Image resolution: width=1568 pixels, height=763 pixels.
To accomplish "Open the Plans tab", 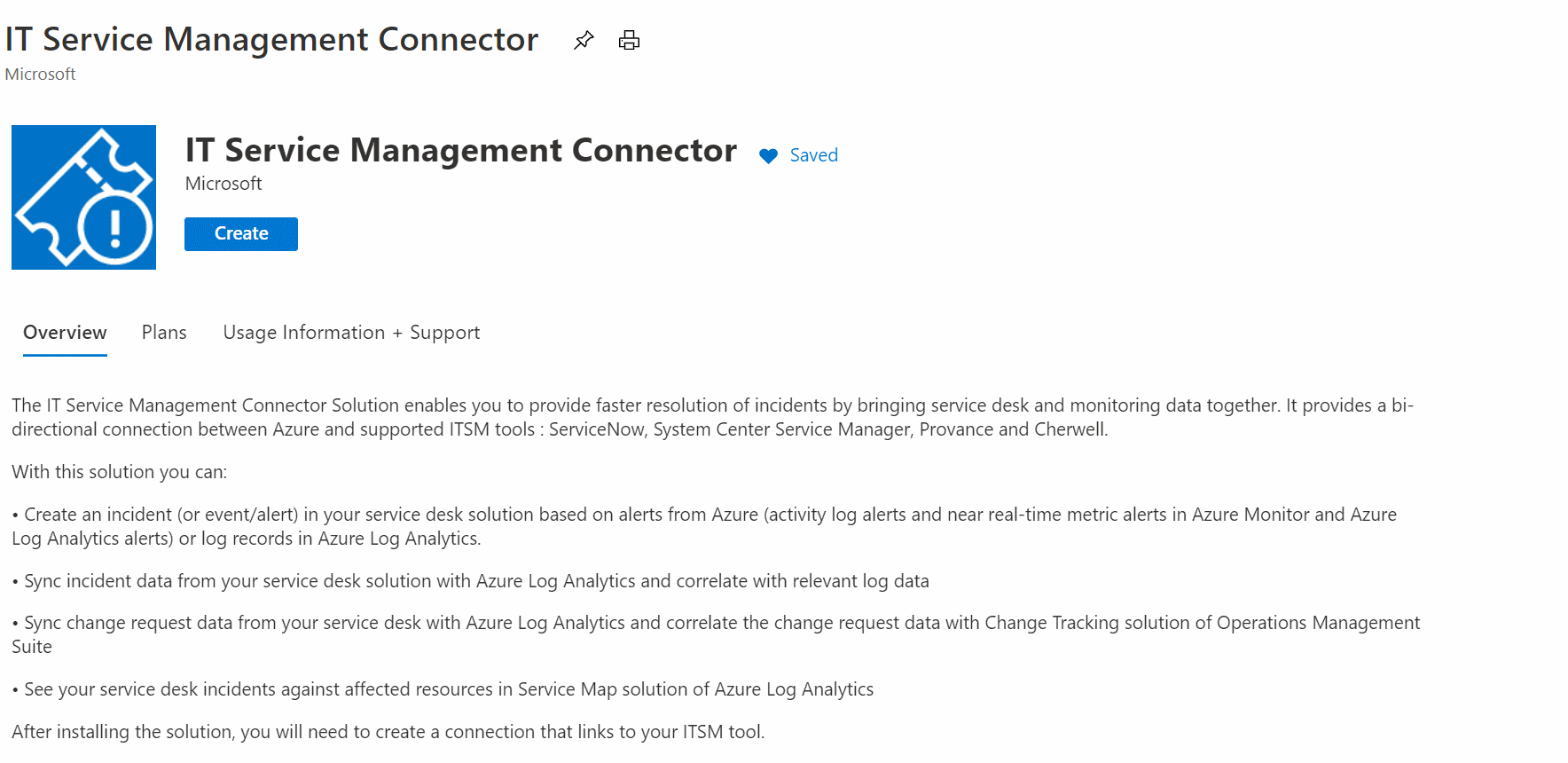I will pos(164,333).
